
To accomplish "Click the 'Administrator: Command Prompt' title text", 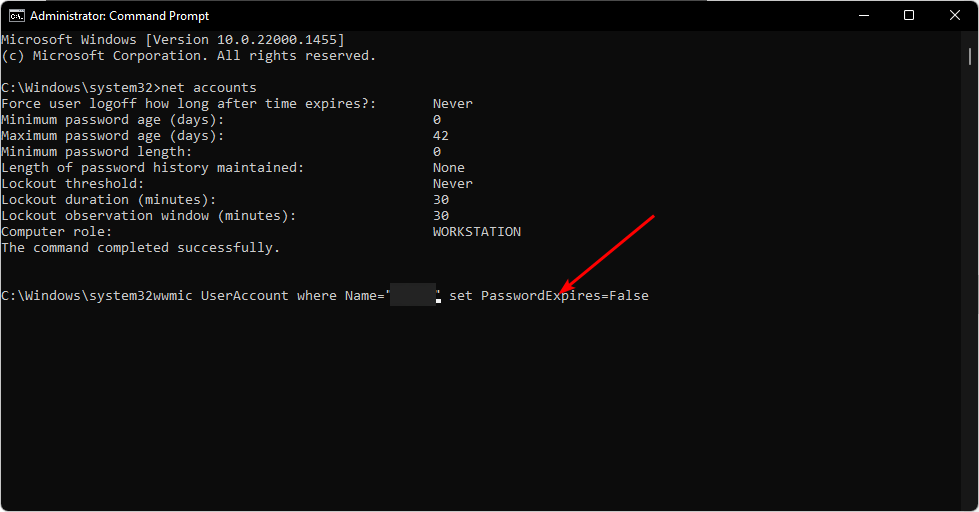I will click(x=120, y=16).
